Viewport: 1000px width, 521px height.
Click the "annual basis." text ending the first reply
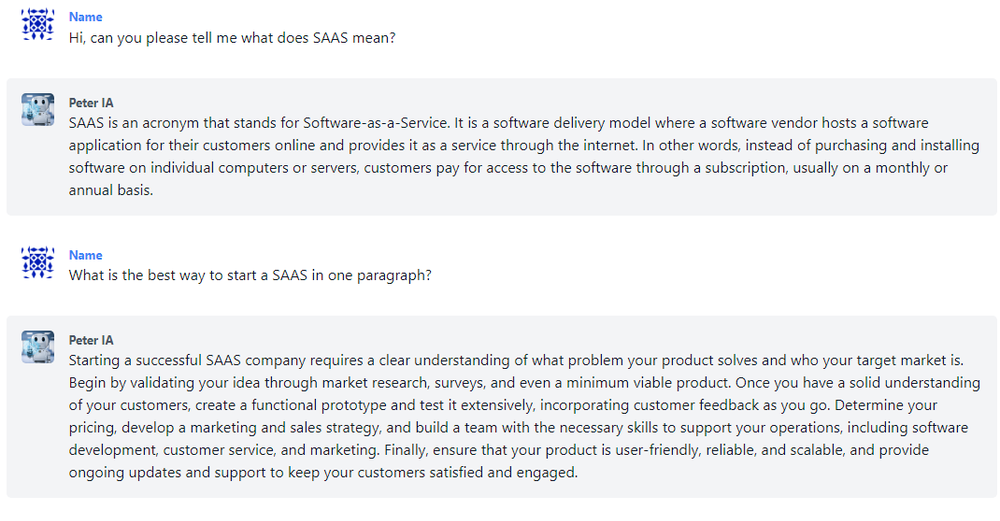[x=111, y=190]
